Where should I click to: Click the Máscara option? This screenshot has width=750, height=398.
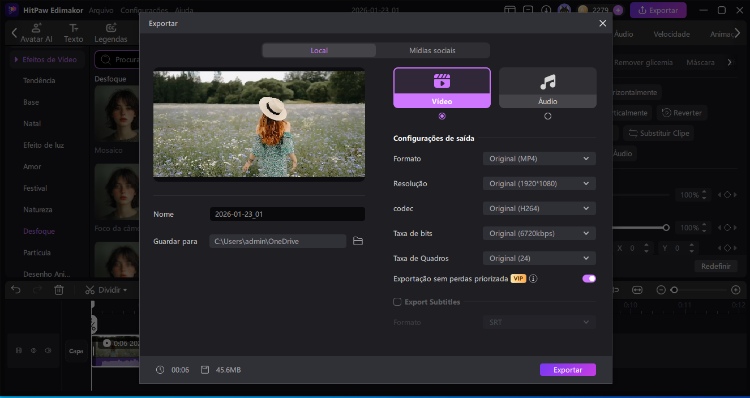pos(700,62)
